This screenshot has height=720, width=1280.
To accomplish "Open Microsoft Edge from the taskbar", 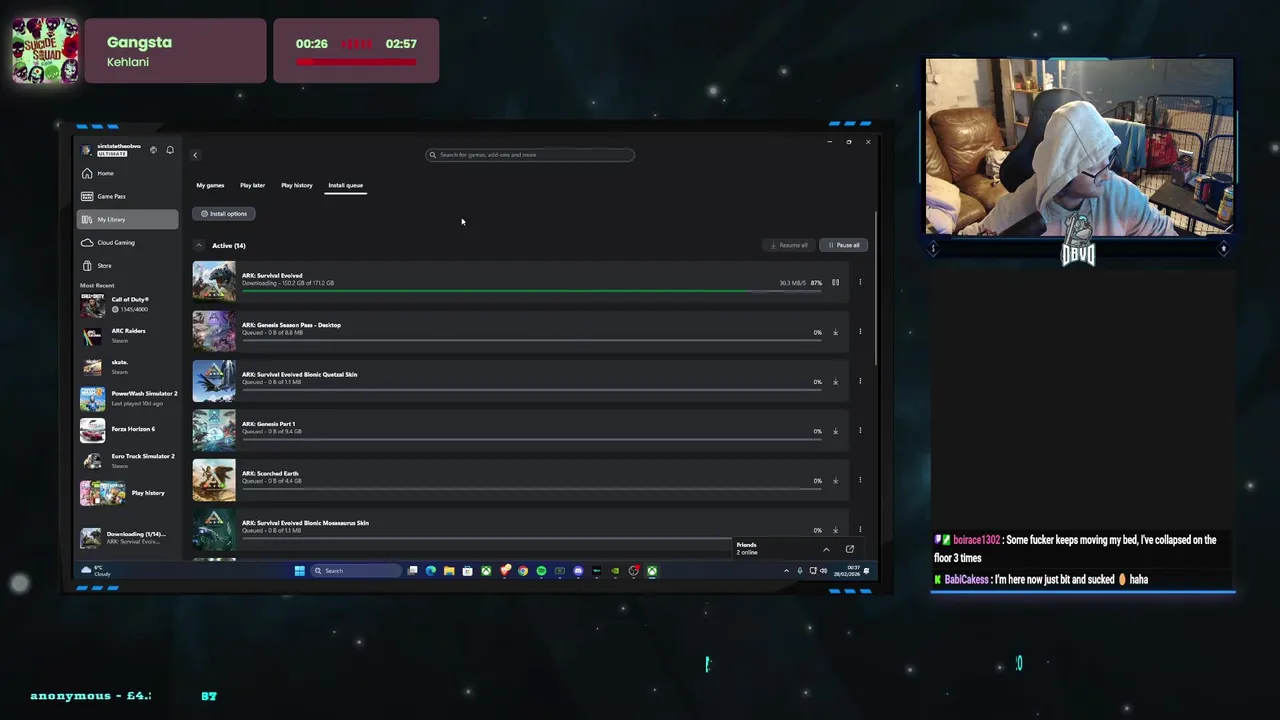I will [431, 571].
